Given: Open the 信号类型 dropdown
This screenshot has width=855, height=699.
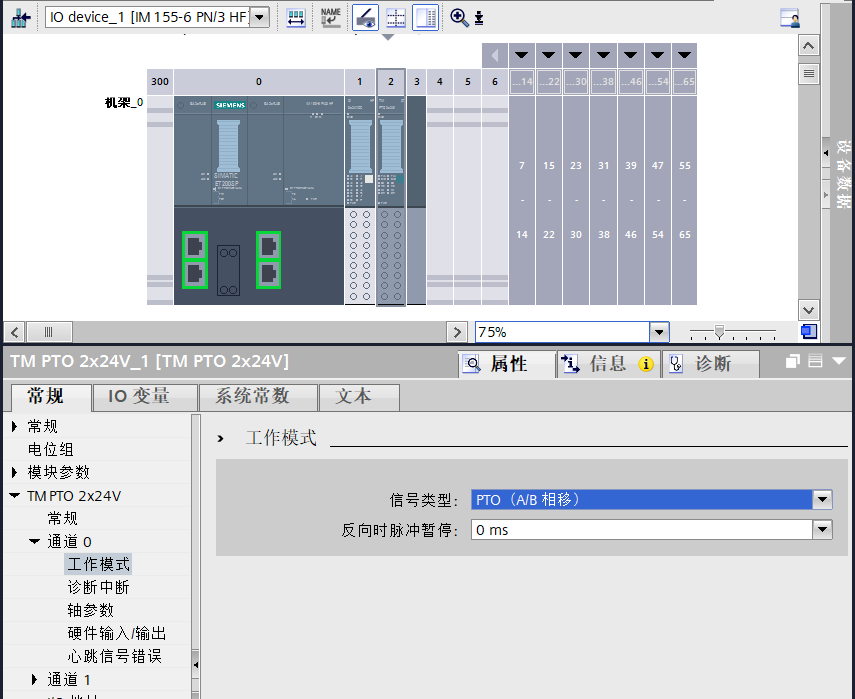Looking at the screenshot, I should pos(822,500).
